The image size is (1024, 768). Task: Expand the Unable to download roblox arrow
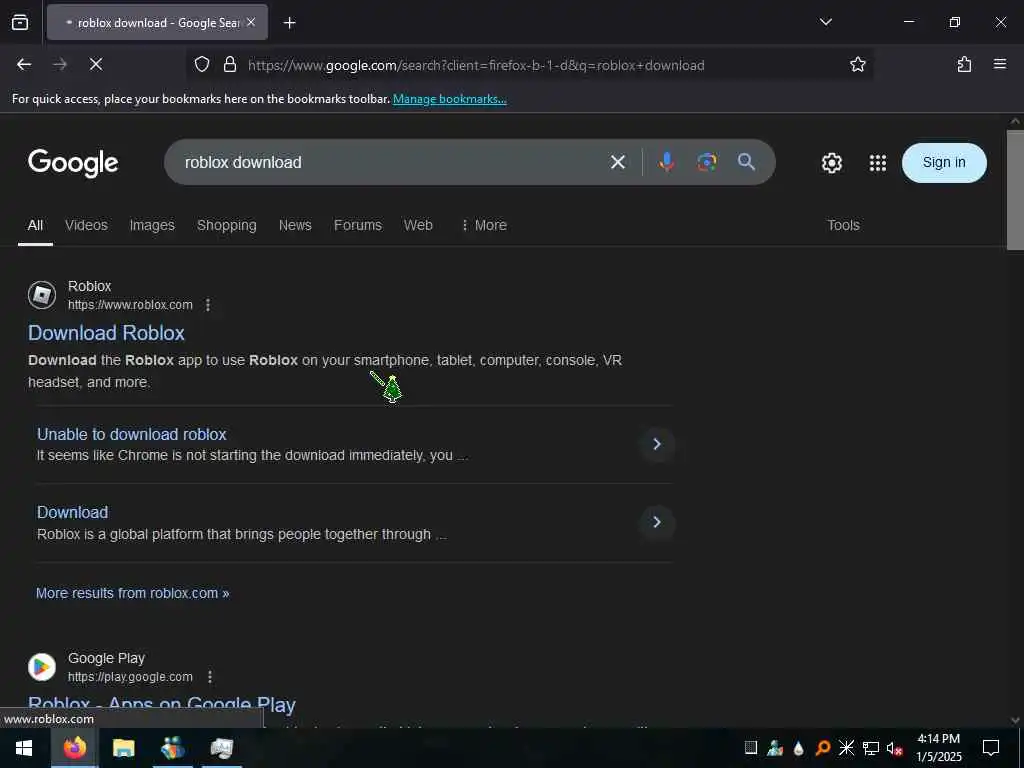[657, 444]
